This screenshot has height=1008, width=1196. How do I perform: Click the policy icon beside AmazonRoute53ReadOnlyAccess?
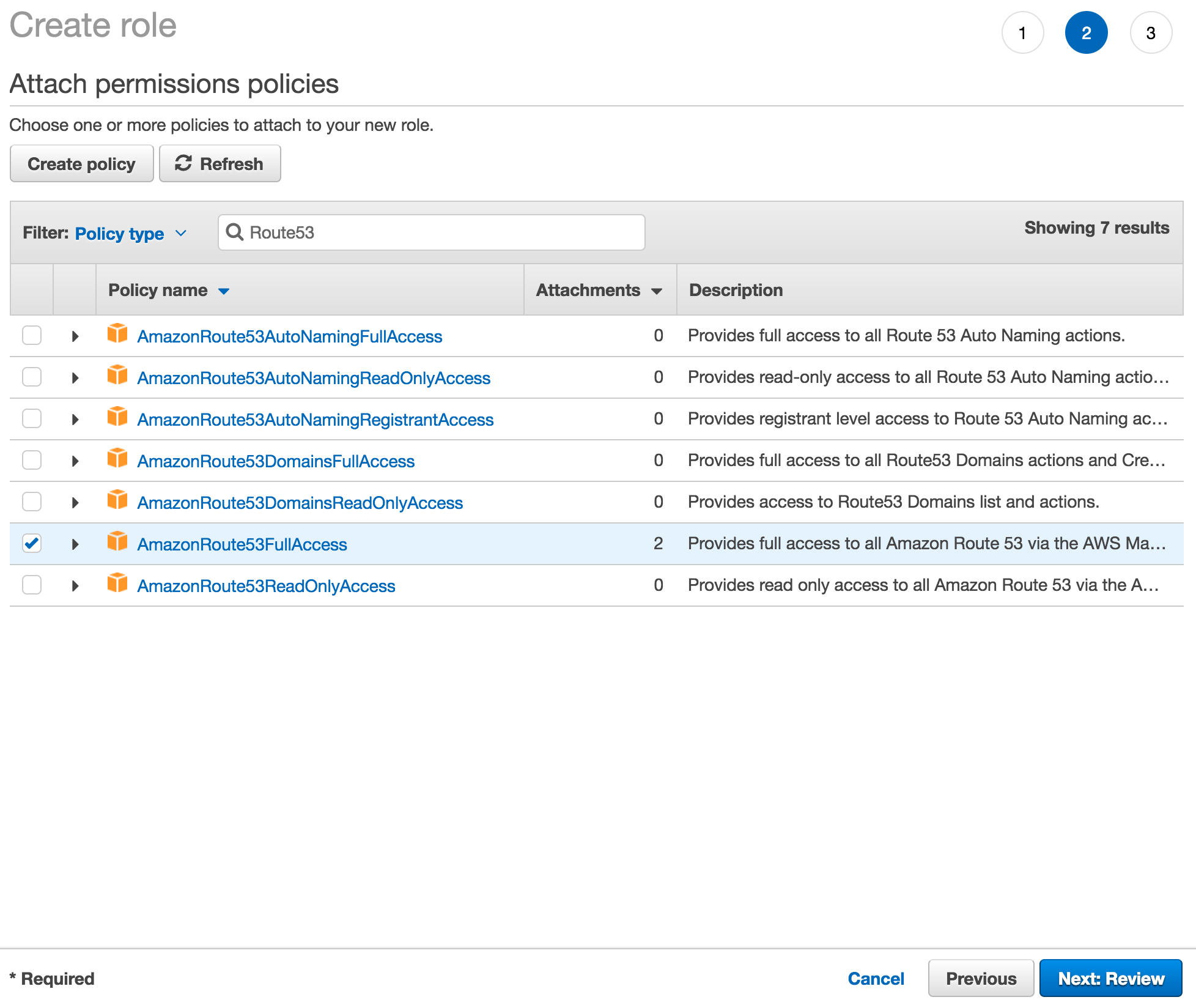coord(117,584)
